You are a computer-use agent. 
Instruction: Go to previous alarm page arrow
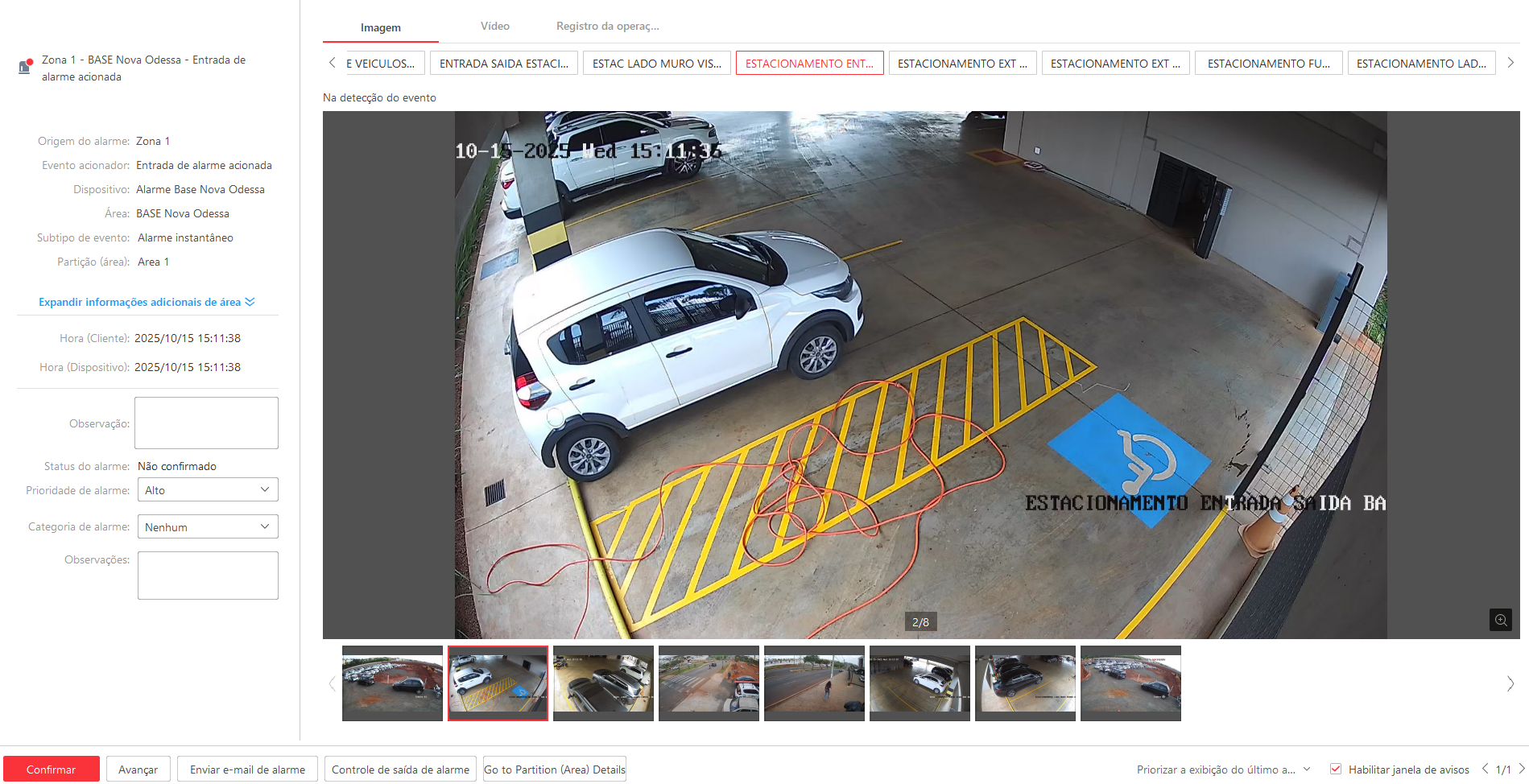(1486, 769)
